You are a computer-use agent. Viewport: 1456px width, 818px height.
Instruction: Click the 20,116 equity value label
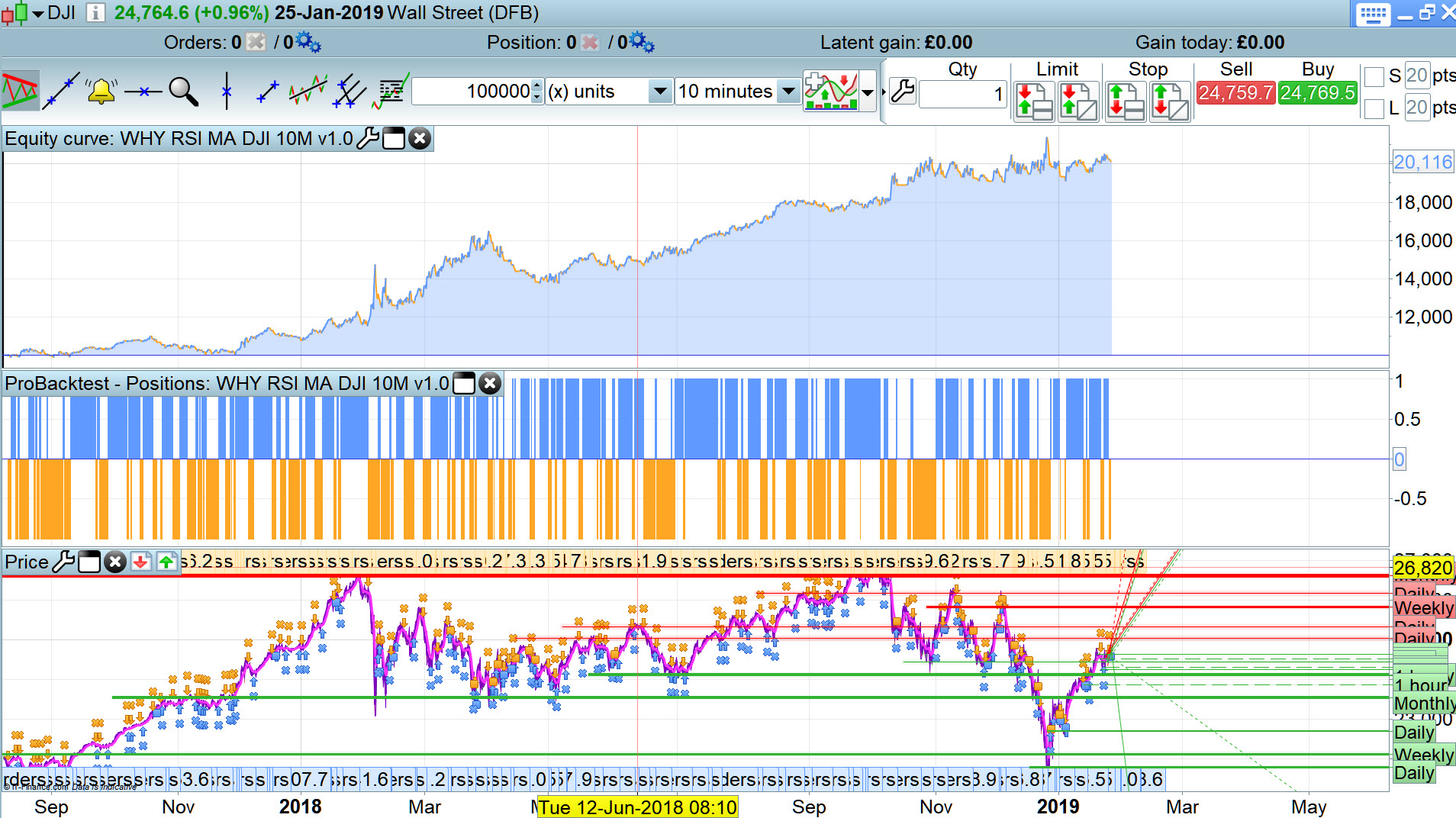click(1423, 162)
